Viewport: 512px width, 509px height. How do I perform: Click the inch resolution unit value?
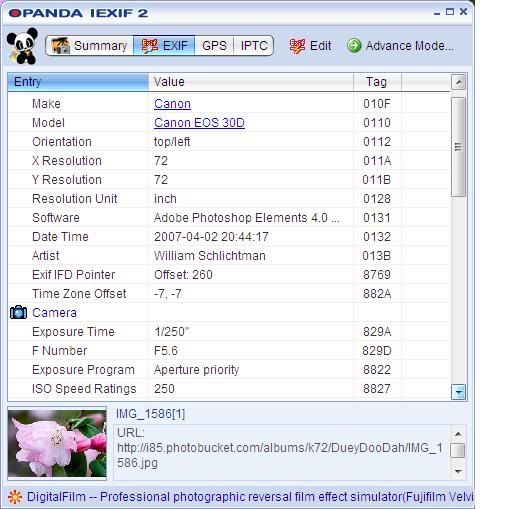165,199
